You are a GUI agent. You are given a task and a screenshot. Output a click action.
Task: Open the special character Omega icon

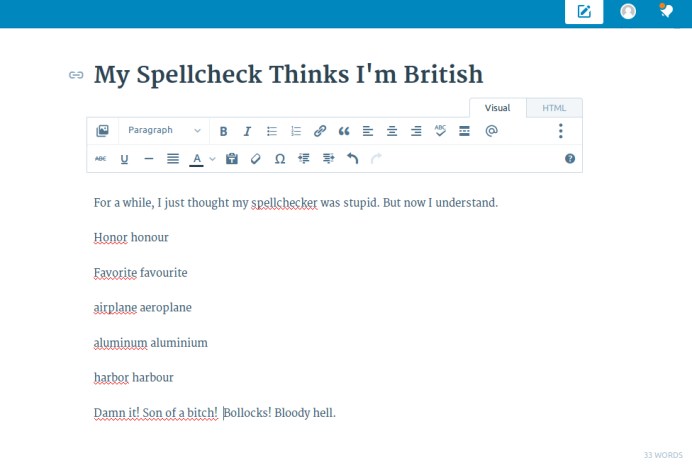click(x=280, y=159)
